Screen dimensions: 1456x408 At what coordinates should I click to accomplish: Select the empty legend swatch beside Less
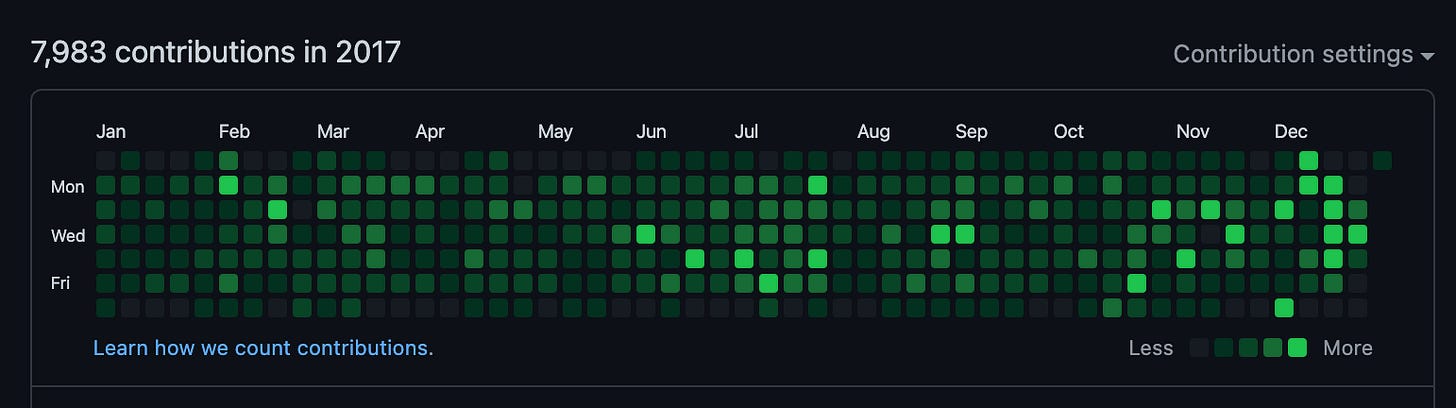[1199, 348]
